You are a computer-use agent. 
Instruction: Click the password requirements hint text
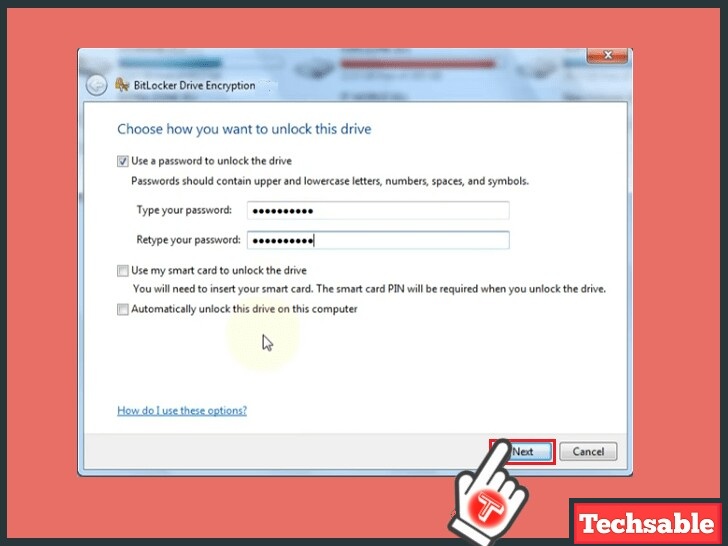click(330, 181)
